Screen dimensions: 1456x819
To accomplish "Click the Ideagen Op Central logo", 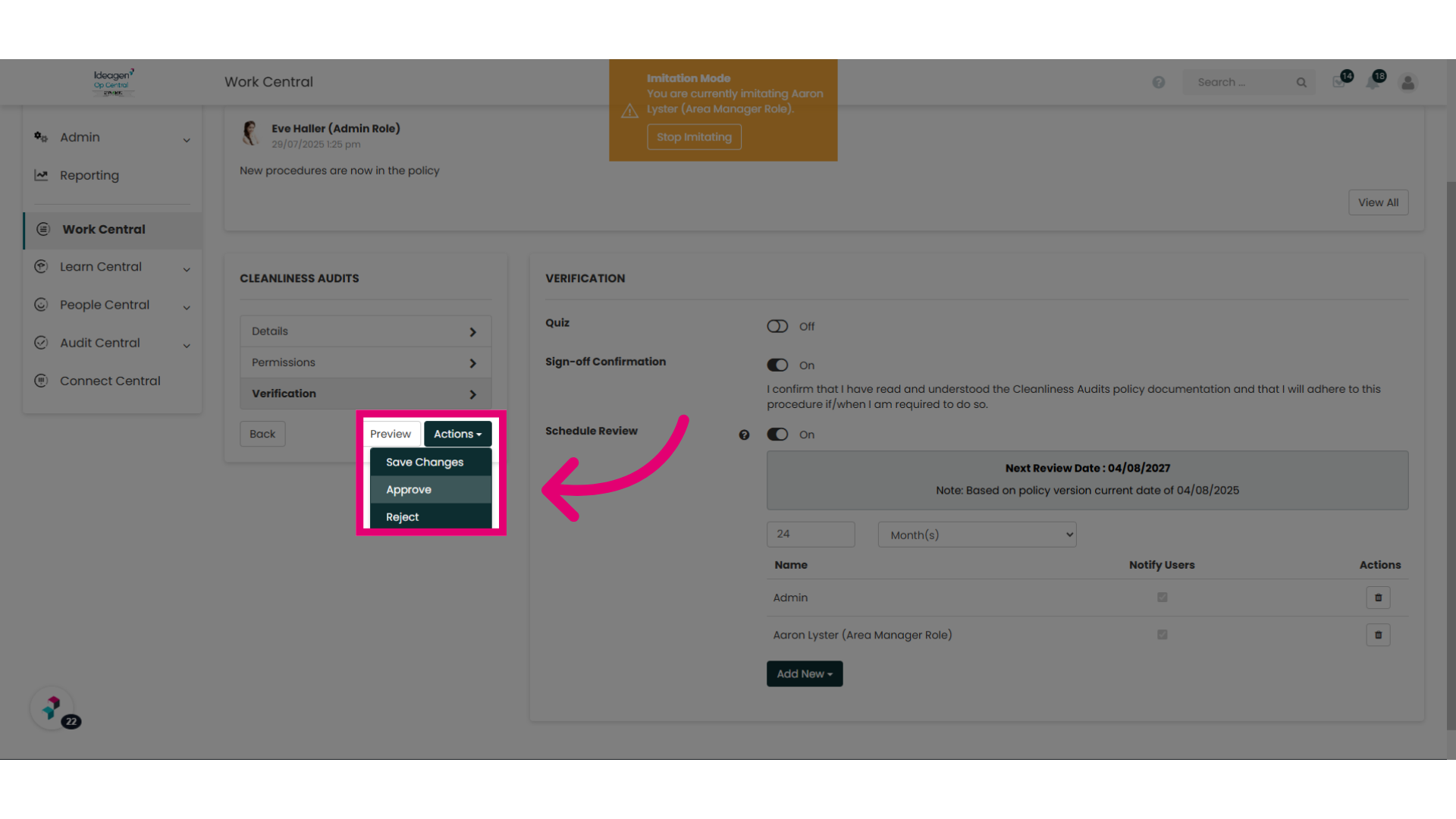I will (114, 82).
